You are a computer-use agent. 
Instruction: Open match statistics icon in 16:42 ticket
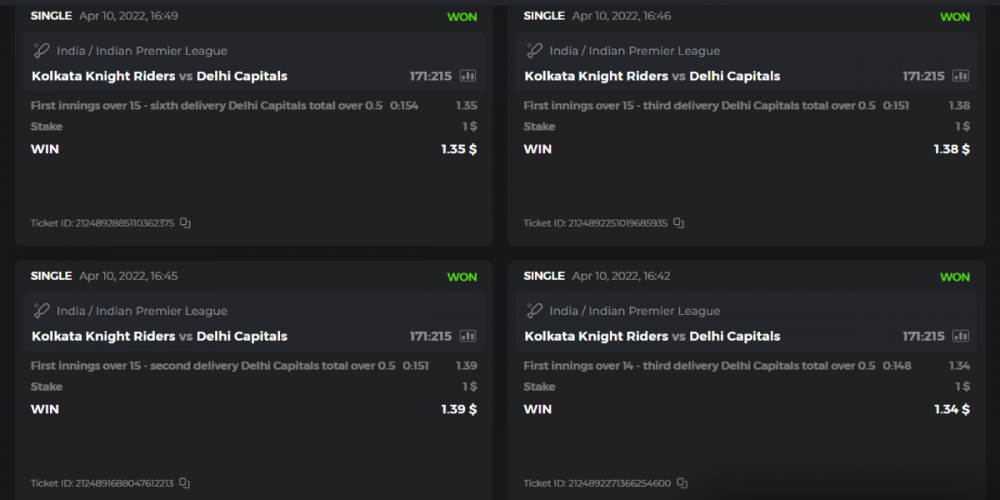[x=961, y=336]
